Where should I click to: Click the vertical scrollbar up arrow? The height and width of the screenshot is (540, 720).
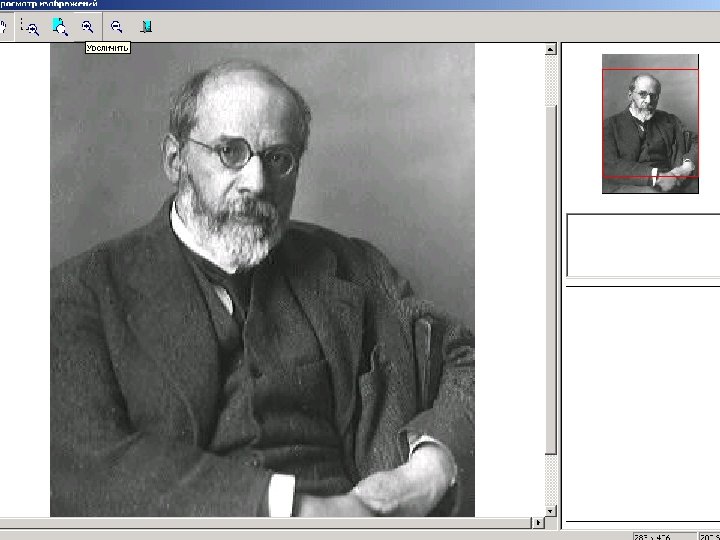coord(551,49)
